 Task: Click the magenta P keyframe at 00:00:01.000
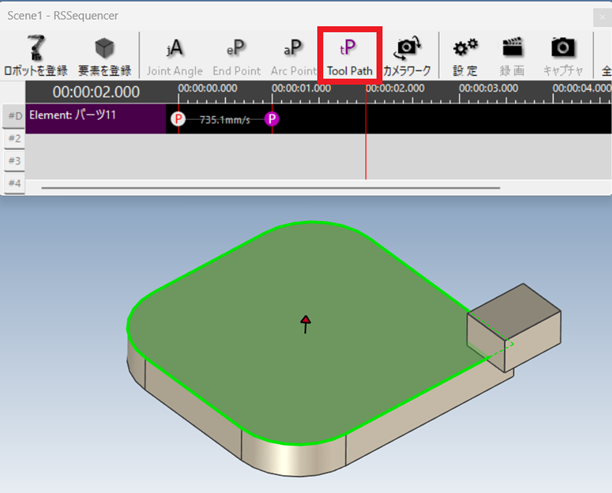[272, 119]
